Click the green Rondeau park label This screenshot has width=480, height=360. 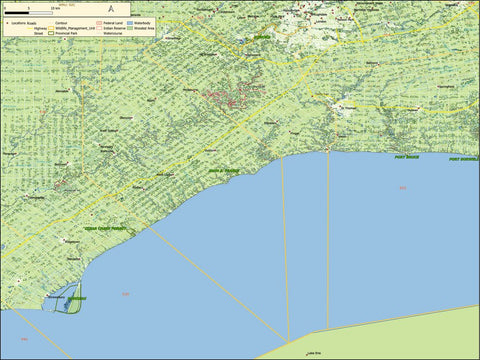[x=77, y=299]
